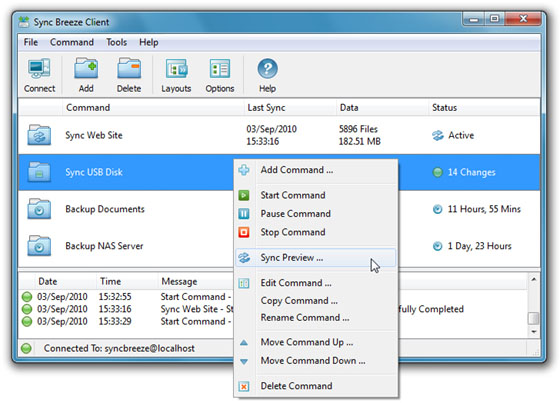
Task: Open the Help menu in menu bar
Action: (149, 42)
